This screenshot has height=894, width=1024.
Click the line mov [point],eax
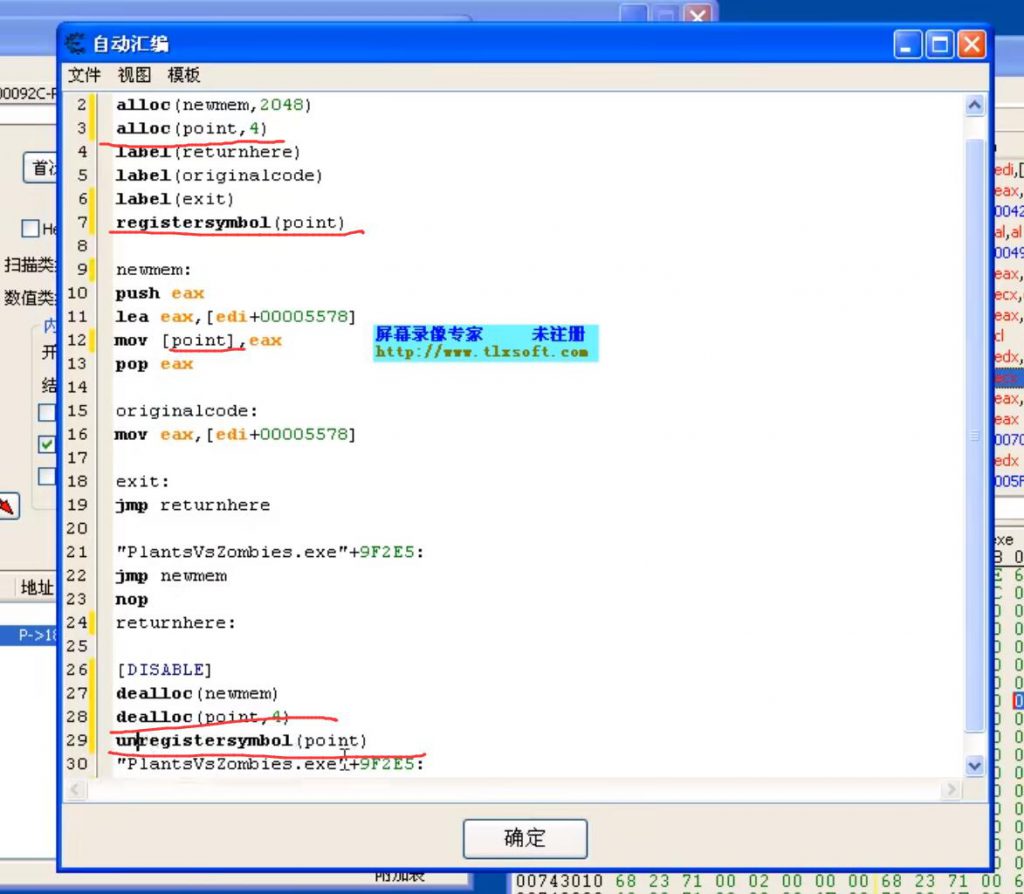(x=199, y=340)
